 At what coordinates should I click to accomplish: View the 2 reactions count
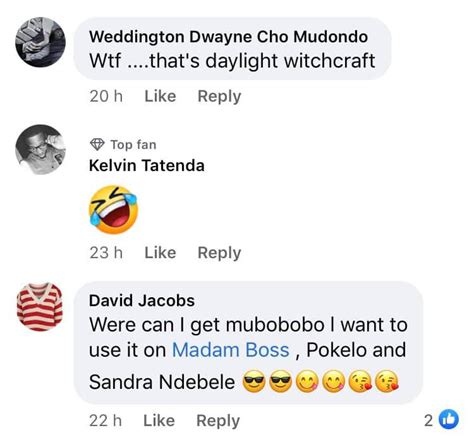(428, 420)
